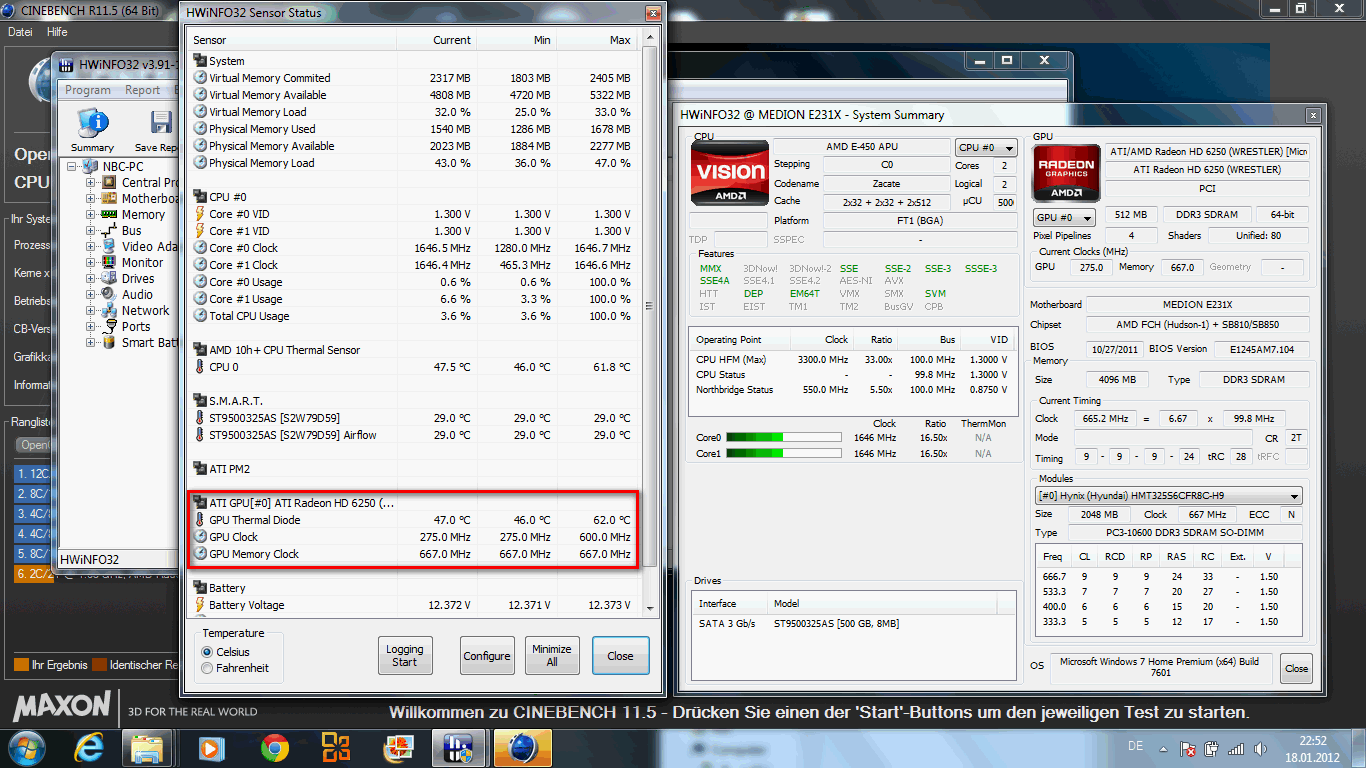Screen dimensions: 1366x768
Task: Click the "AMD E-450 APU" processor name field
Action: [861, 147]
